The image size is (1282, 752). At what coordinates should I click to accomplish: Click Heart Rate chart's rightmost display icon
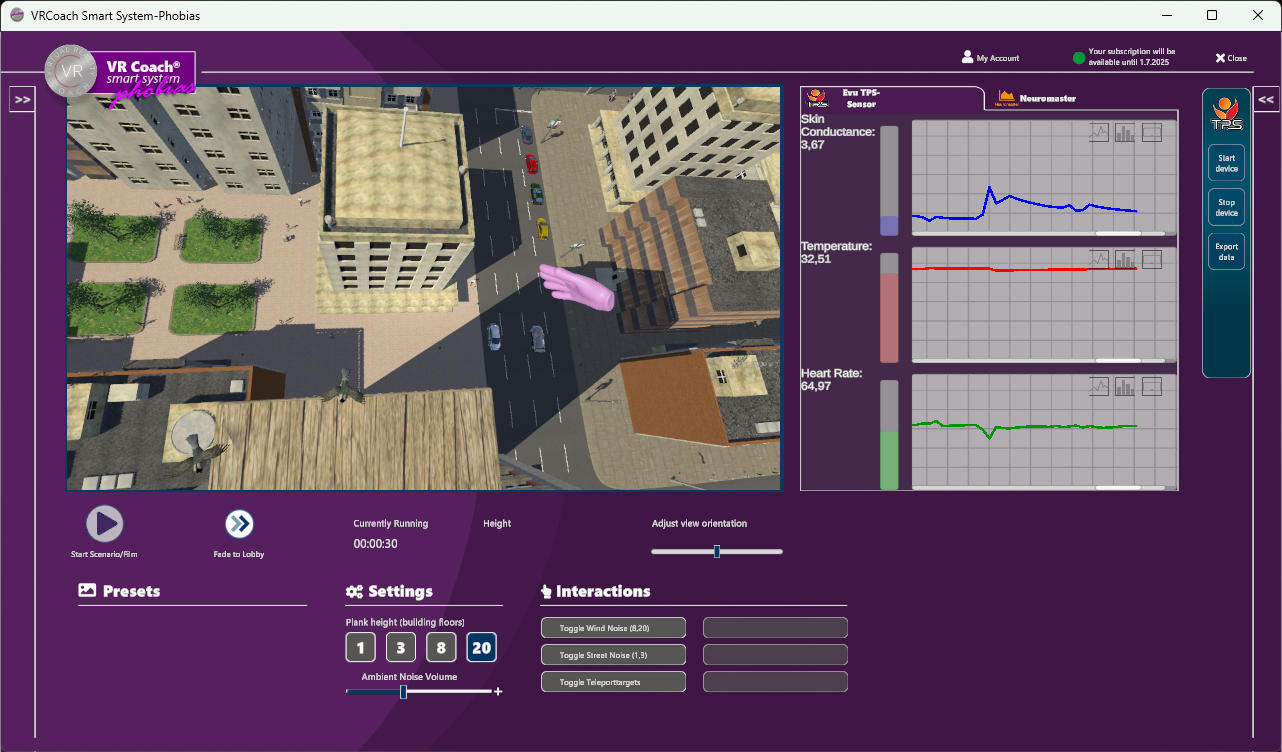1152,387
